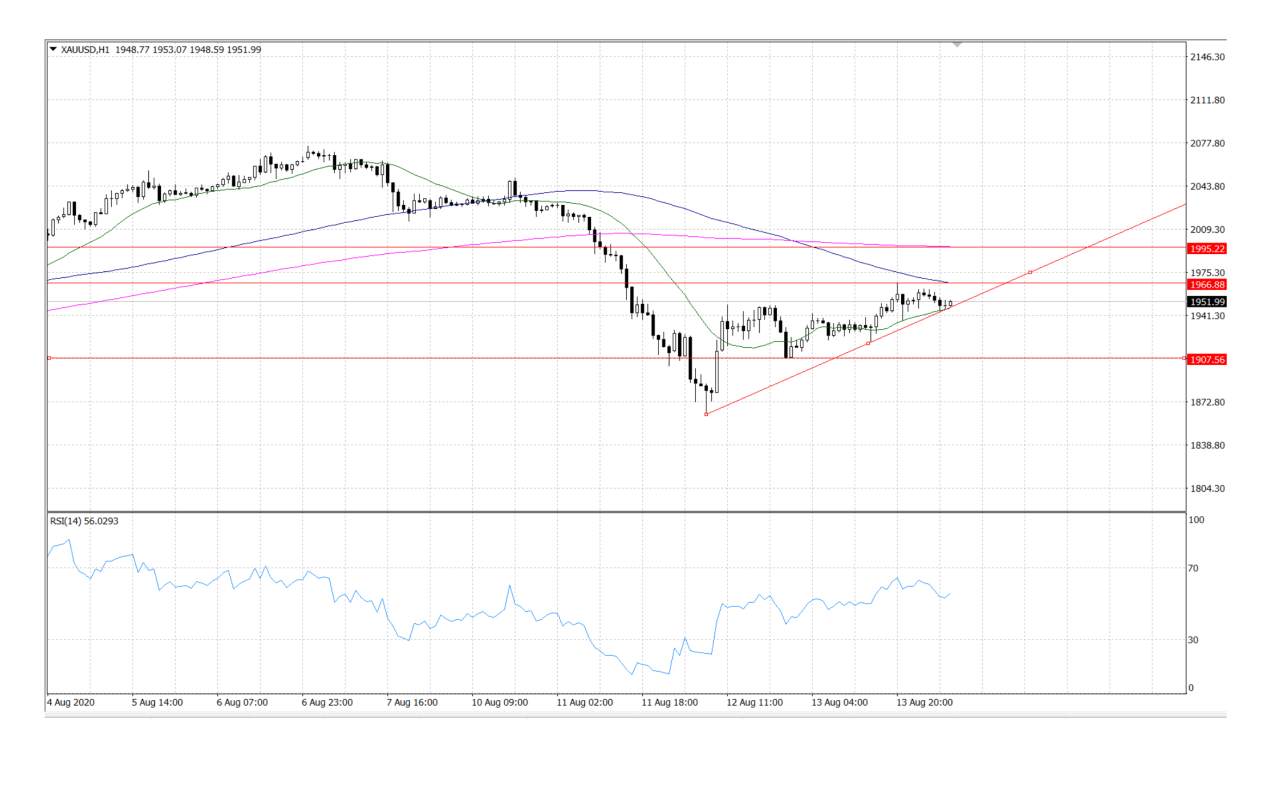Click the 2043.80 price scale value
This screenshot has width=1280, height=793.
point(1208,187)
